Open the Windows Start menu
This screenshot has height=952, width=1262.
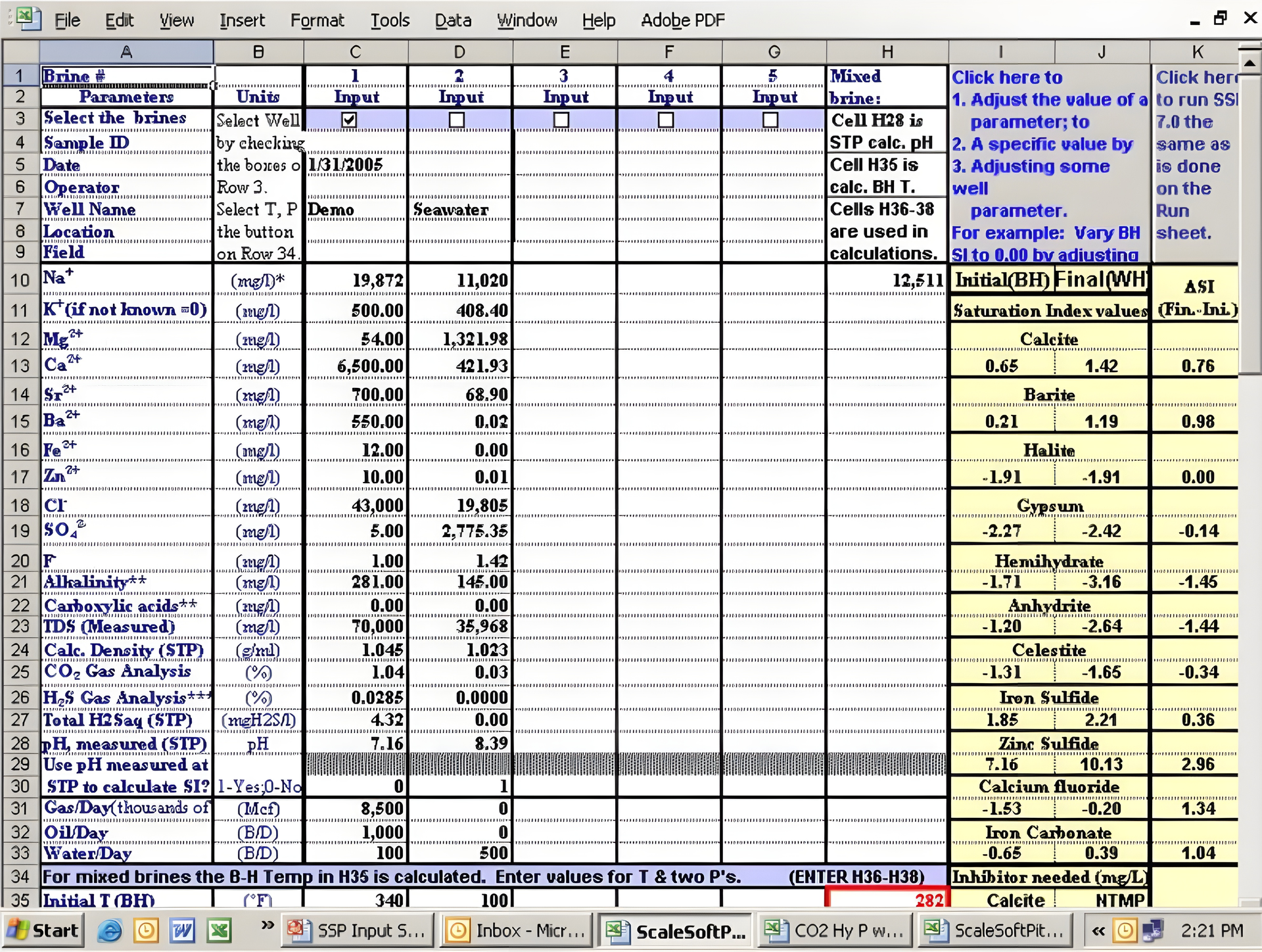tap(42, 930)
